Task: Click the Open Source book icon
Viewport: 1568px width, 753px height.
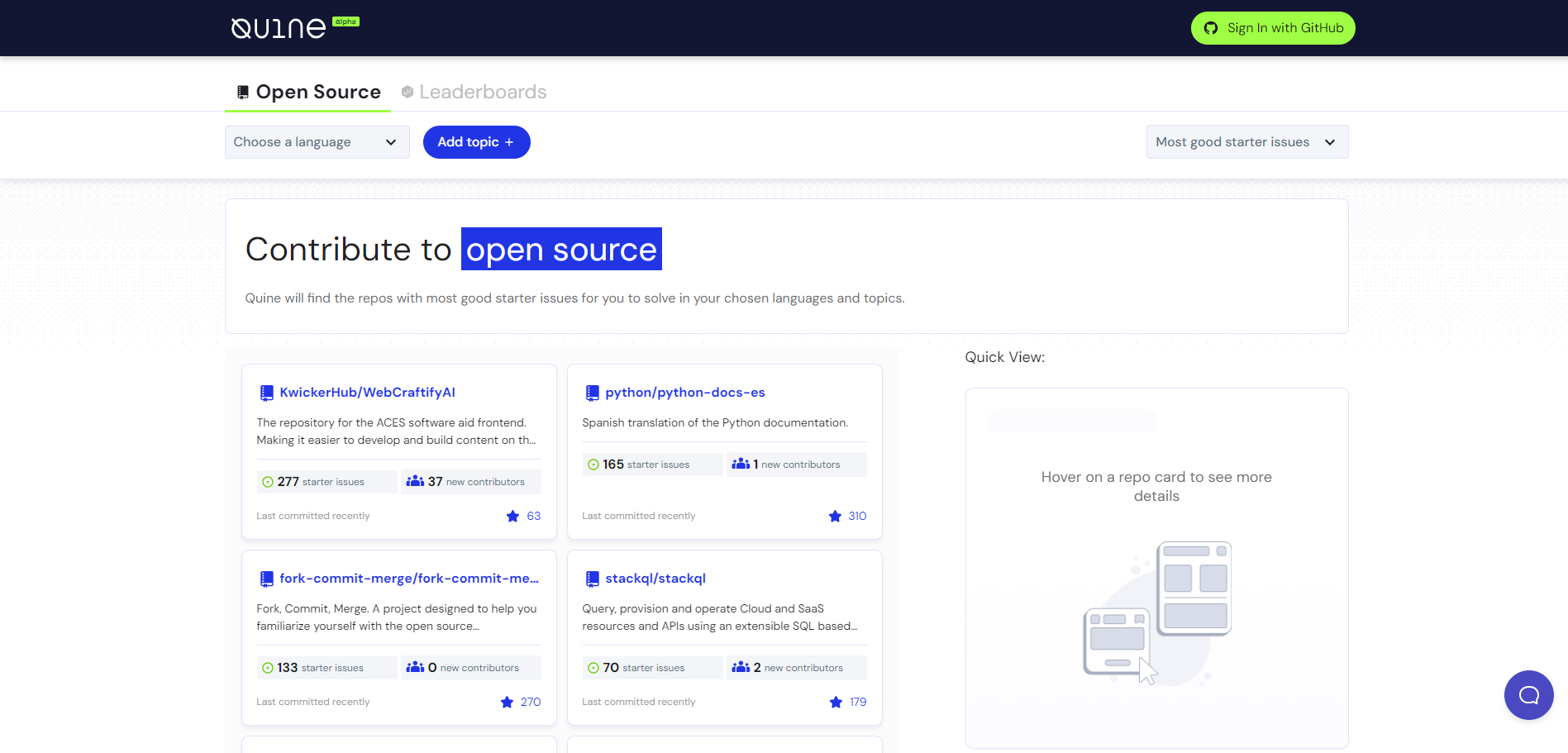Action: pos(243,92)
